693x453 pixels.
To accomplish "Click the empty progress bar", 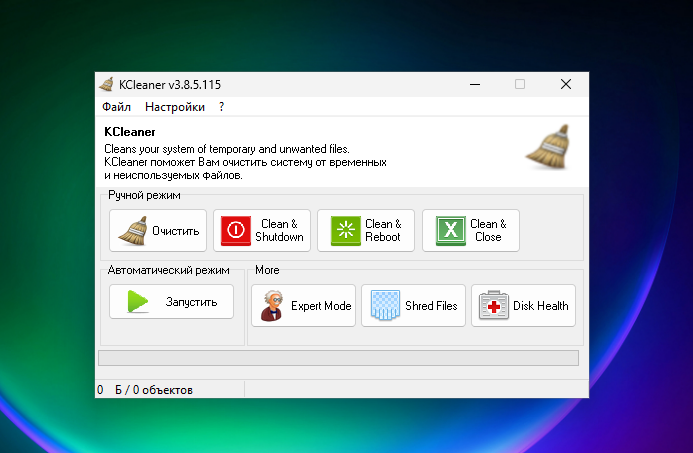I will [x=338, y=358].
